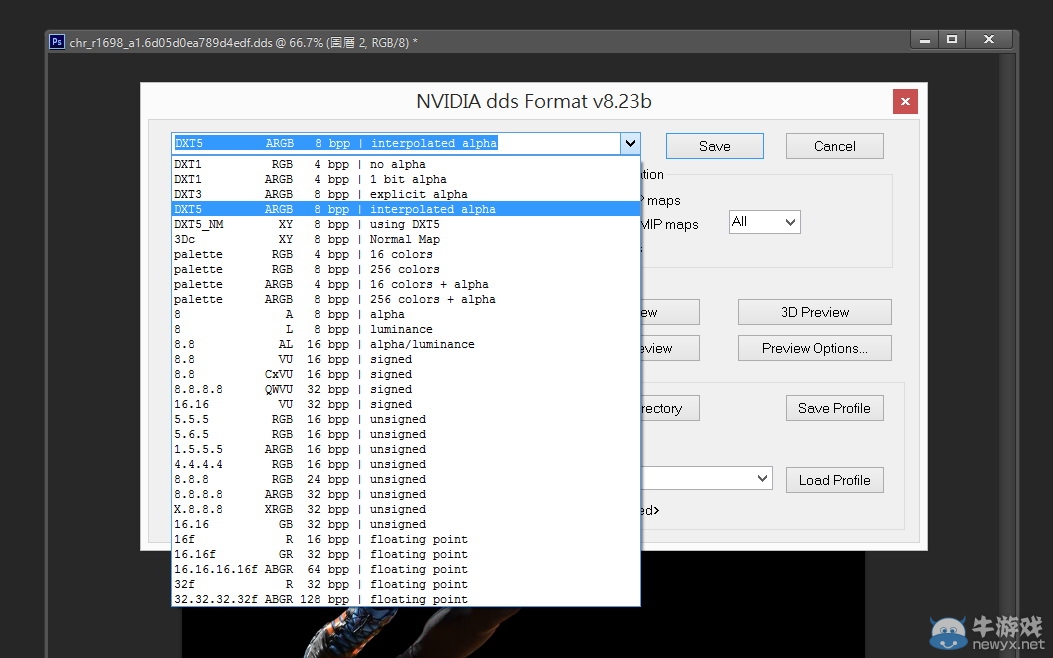Select 8.8 CxVU signed format
1053x658 pixels.
(x=406, y=374)
